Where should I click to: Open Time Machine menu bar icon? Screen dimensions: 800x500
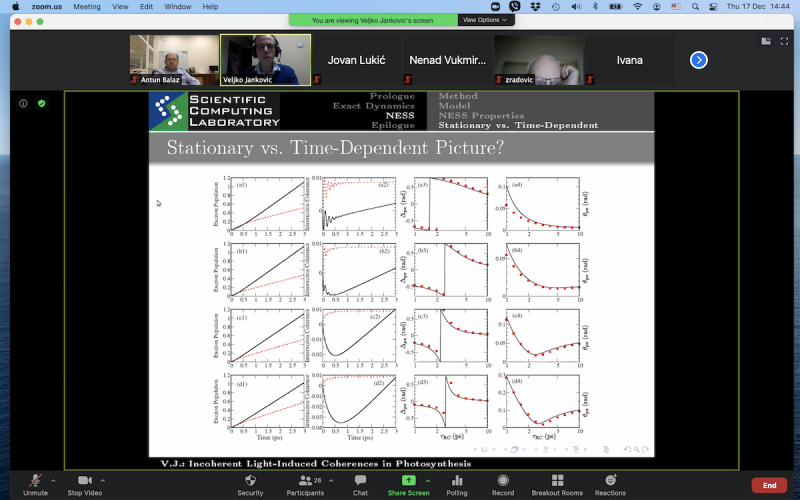click(x=556, y=7)
